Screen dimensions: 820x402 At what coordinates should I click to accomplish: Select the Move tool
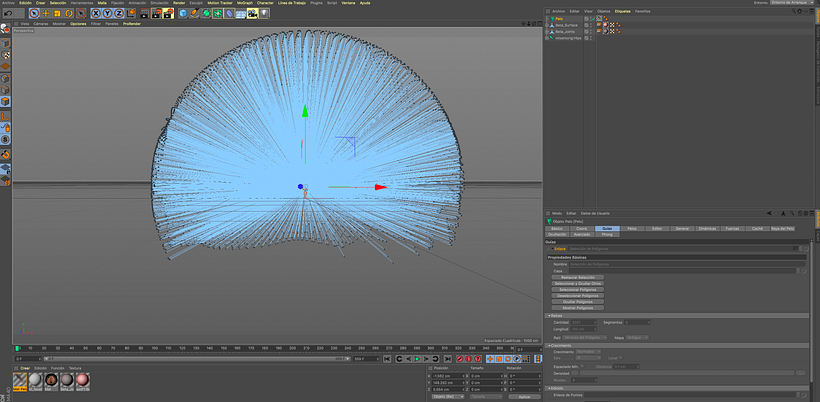46,13
